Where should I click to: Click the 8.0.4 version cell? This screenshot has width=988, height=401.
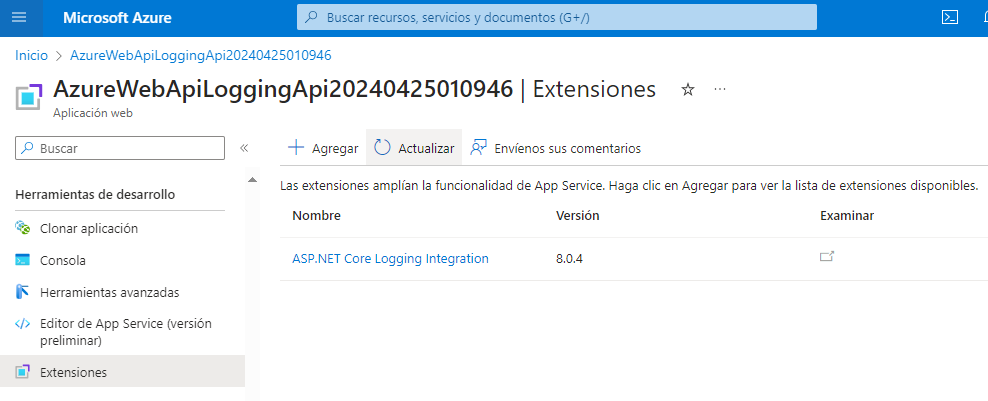(x=570, y=259)
